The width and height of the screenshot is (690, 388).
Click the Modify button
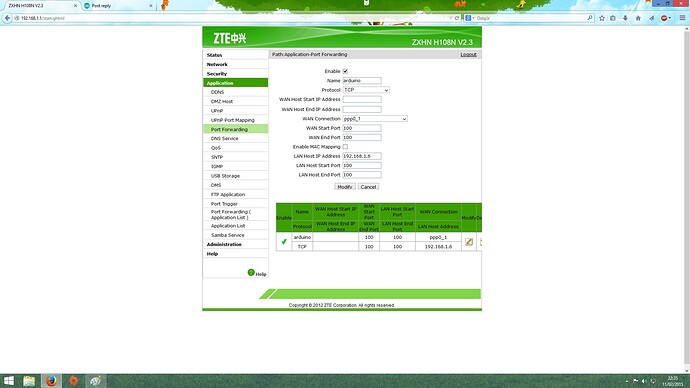pos(345,187)
